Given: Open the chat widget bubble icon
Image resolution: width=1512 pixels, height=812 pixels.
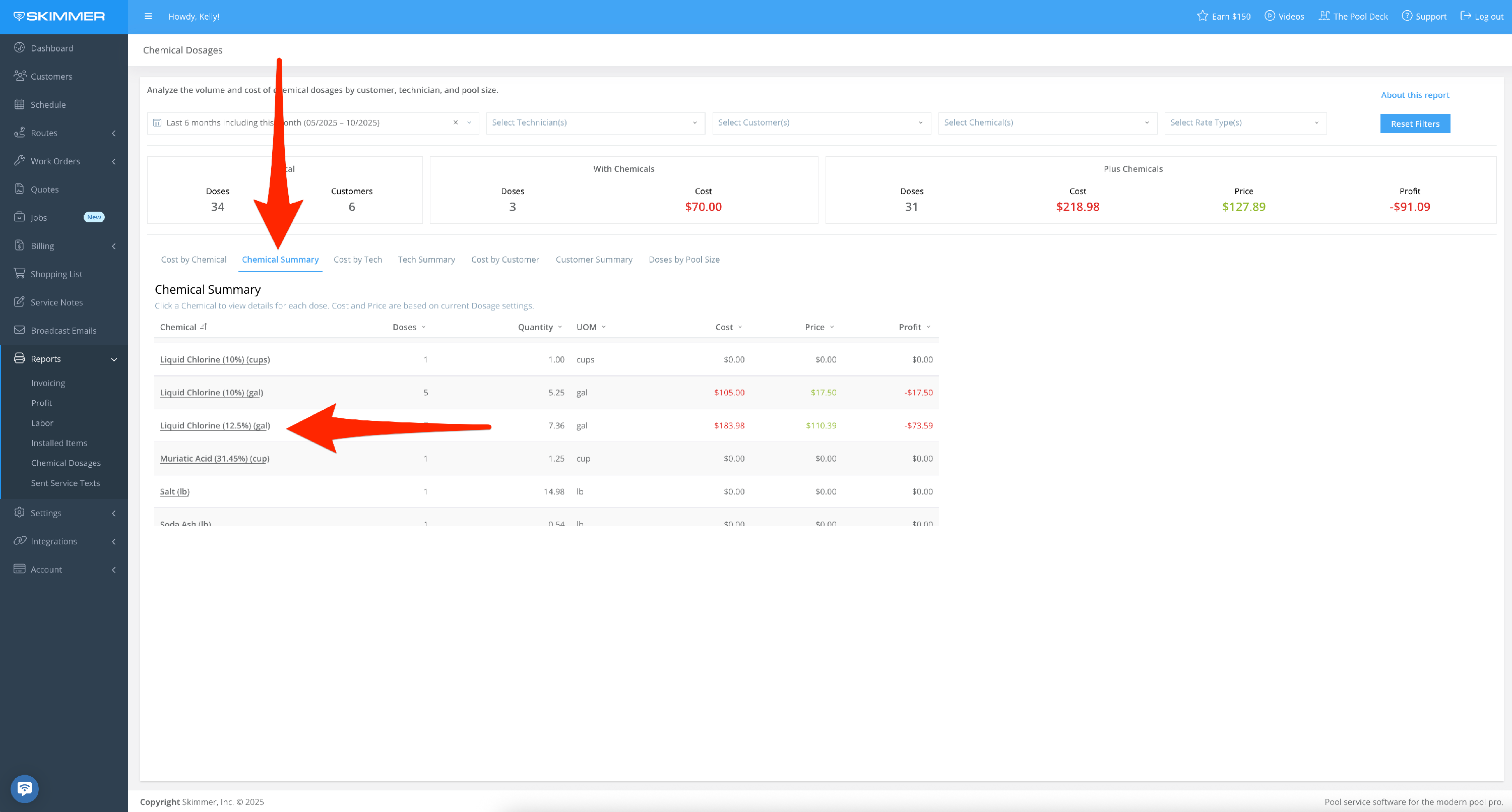Looking at the screenshot, I should pyautogui.click(x=25, y=788).
